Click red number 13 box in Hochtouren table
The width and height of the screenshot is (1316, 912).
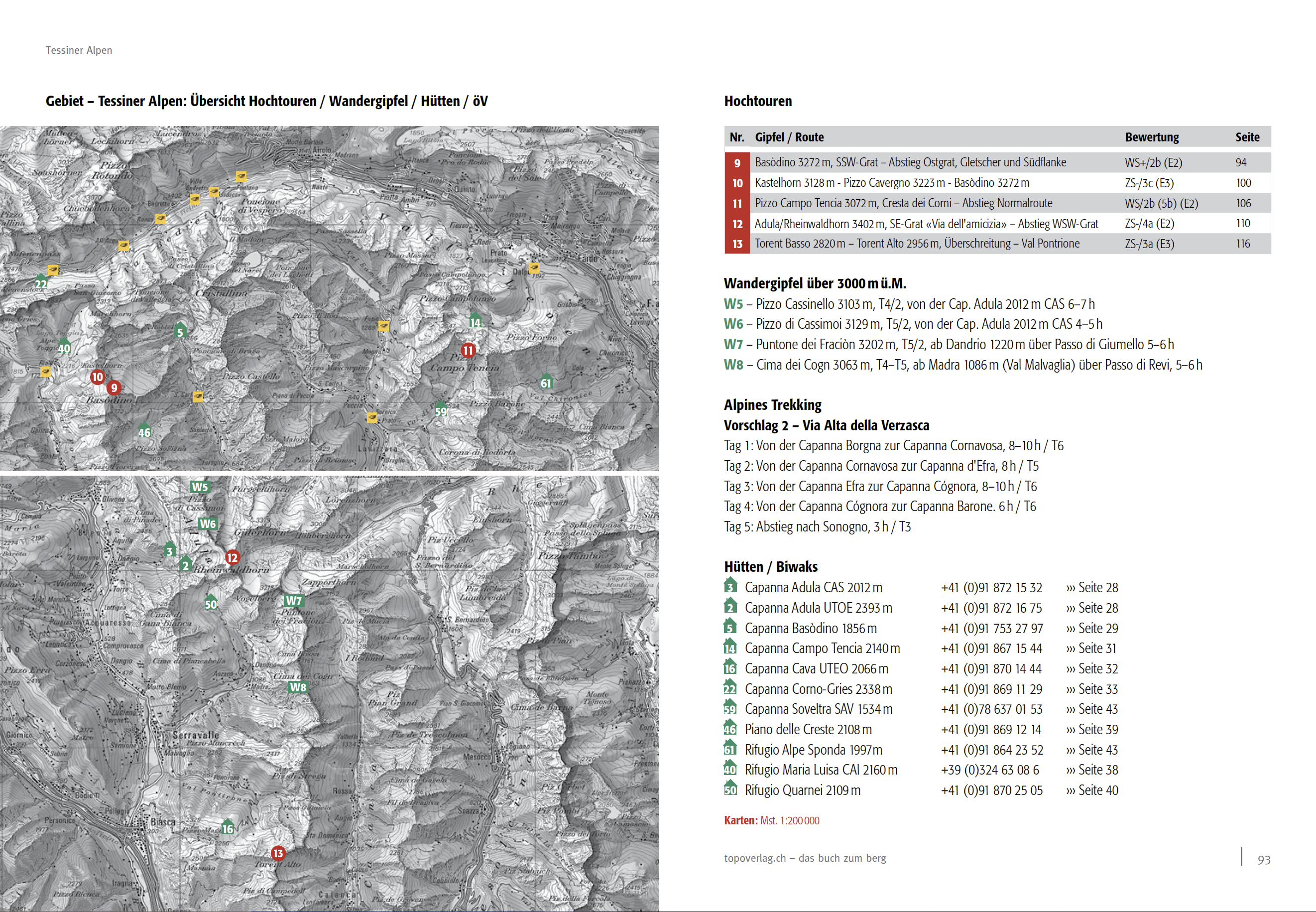pos(737,244)
